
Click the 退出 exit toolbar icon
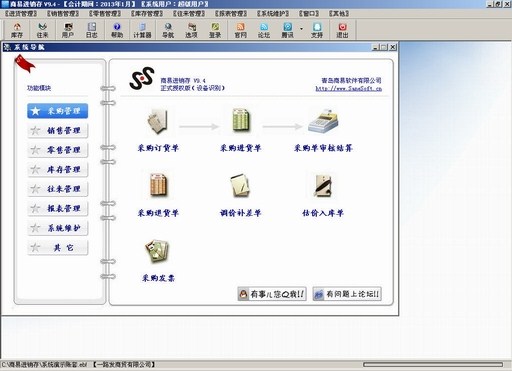point(342,30)
